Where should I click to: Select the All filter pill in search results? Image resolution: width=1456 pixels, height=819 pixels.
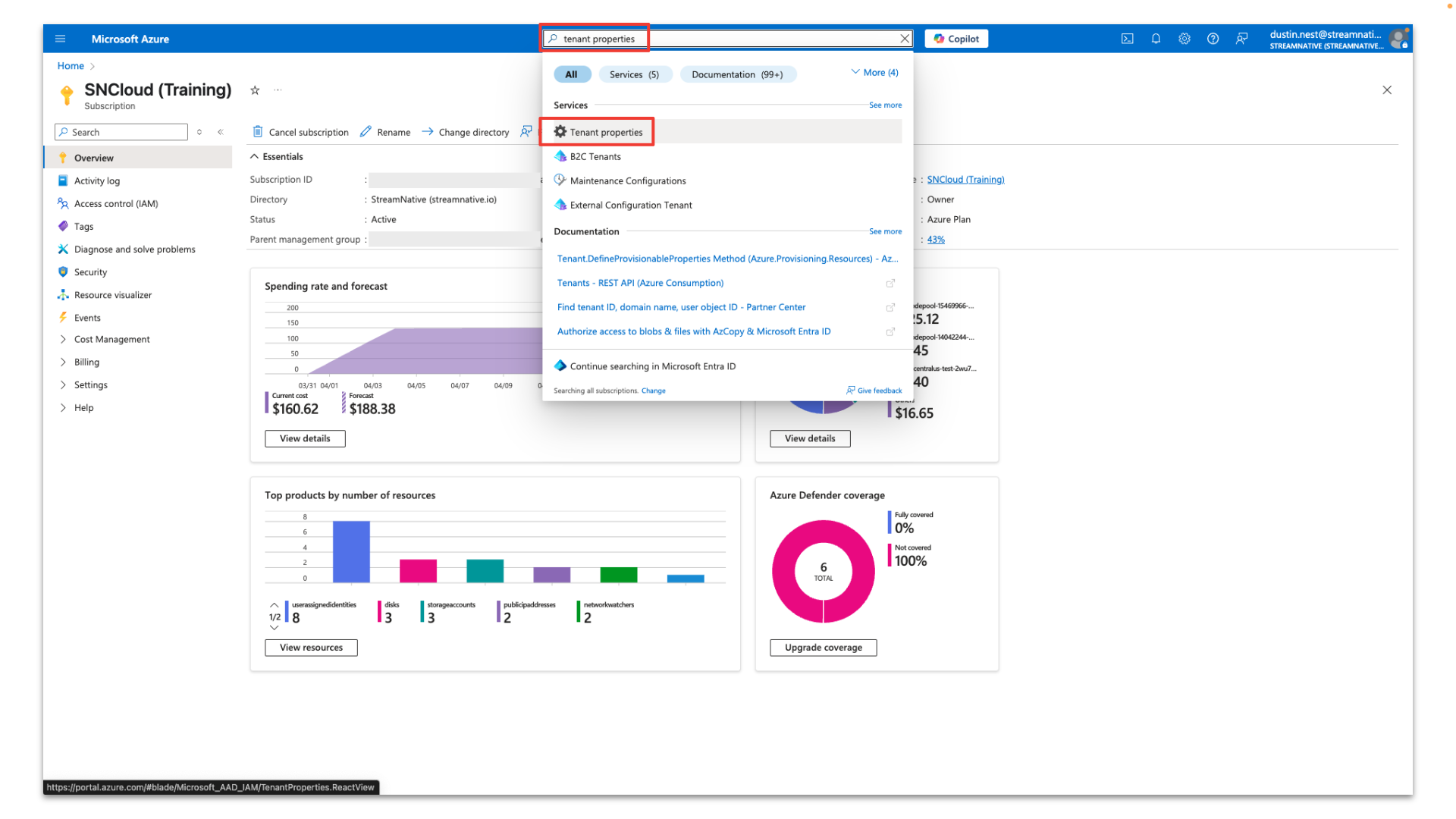point(573,74)
